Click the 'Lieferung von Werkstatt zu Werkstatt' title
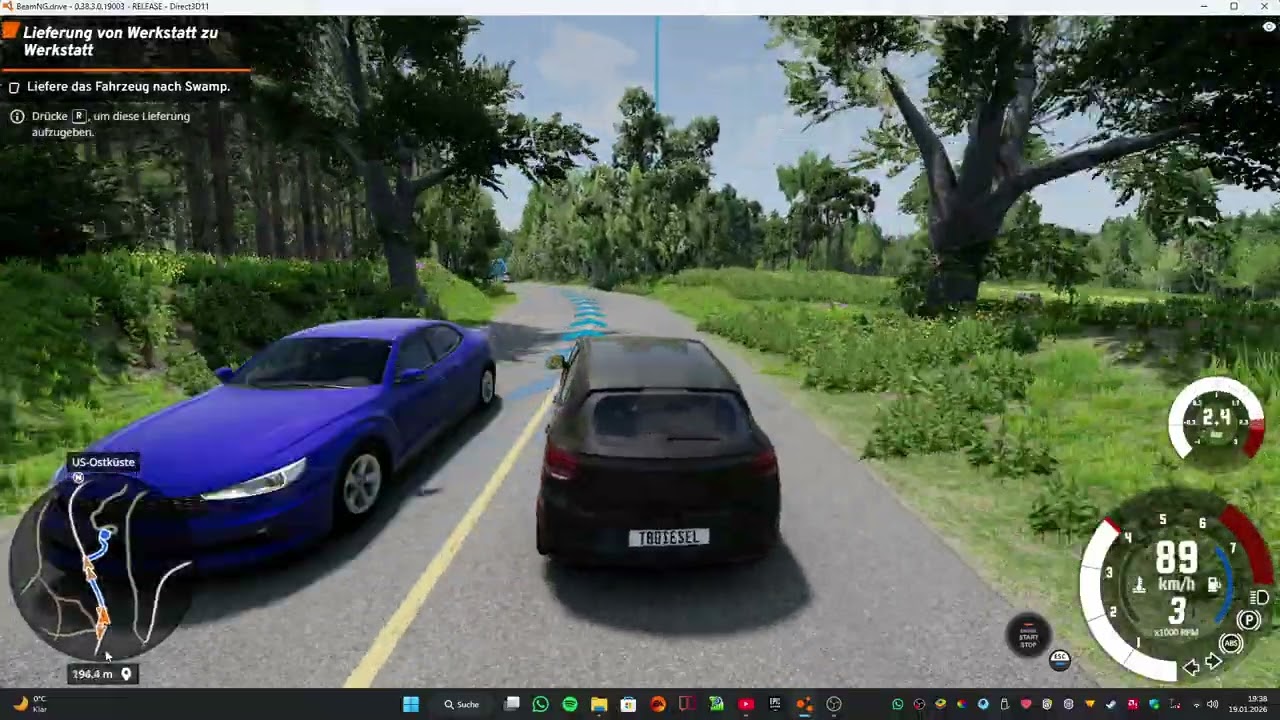Viewport: 1280px width, 720px height. 120,41
